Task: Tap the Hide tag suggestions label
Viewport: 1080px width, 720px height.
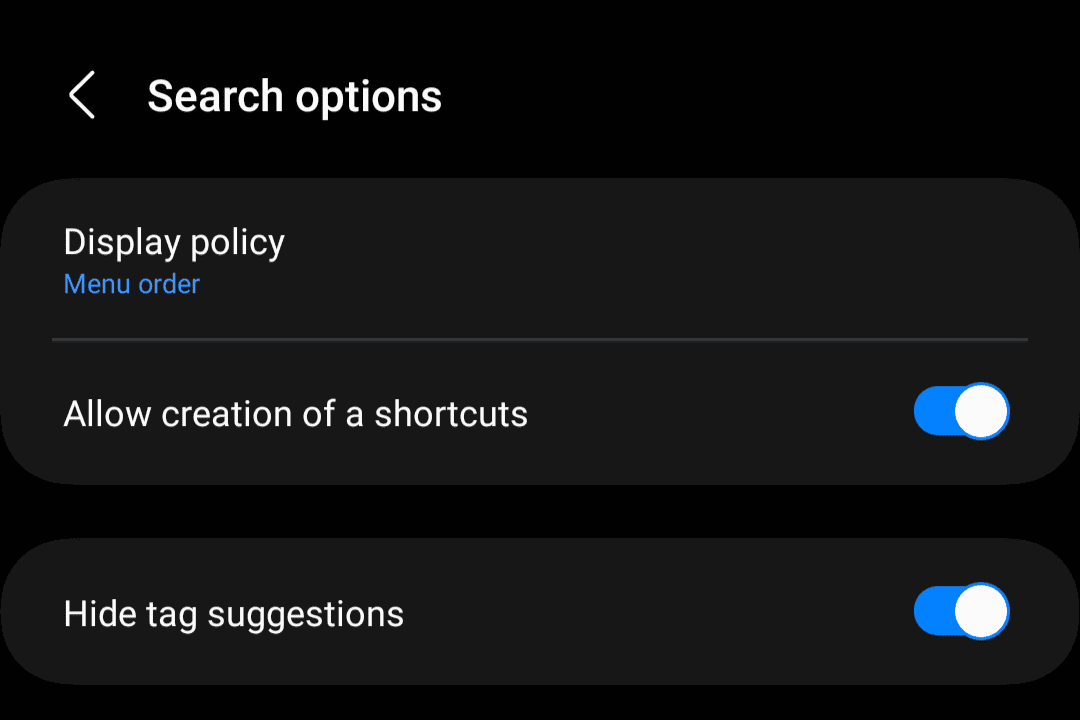Action: 233,614
